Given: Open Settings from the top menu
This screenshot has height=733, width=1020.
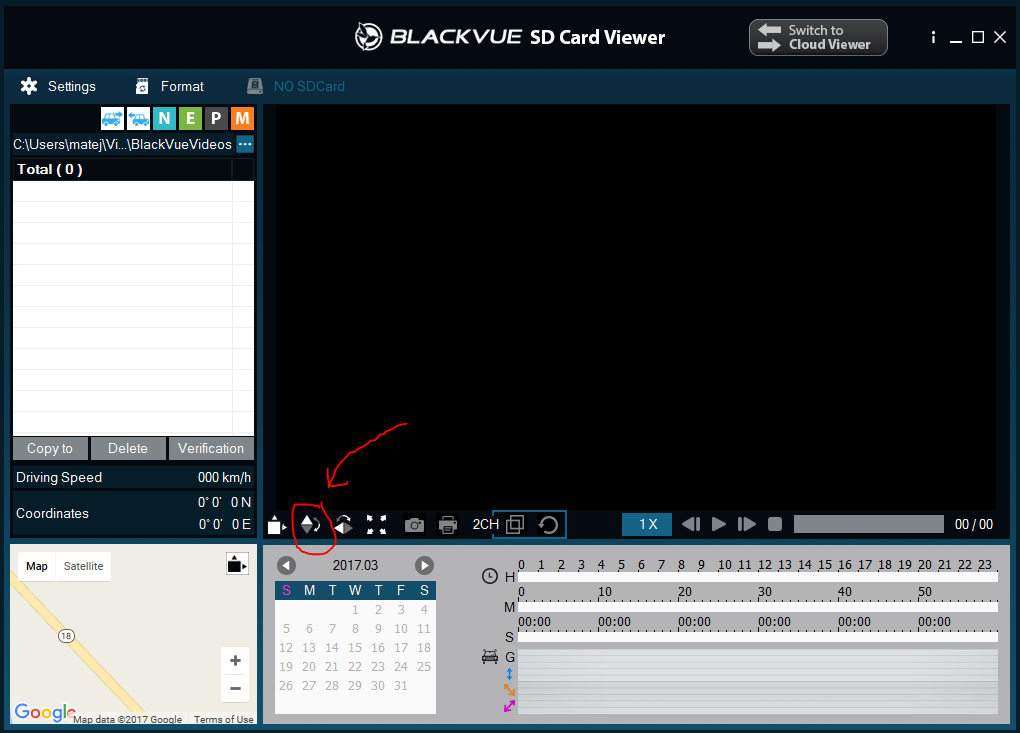Looking at the screenshot, I should pyautogui.click(x=59, y=87).
